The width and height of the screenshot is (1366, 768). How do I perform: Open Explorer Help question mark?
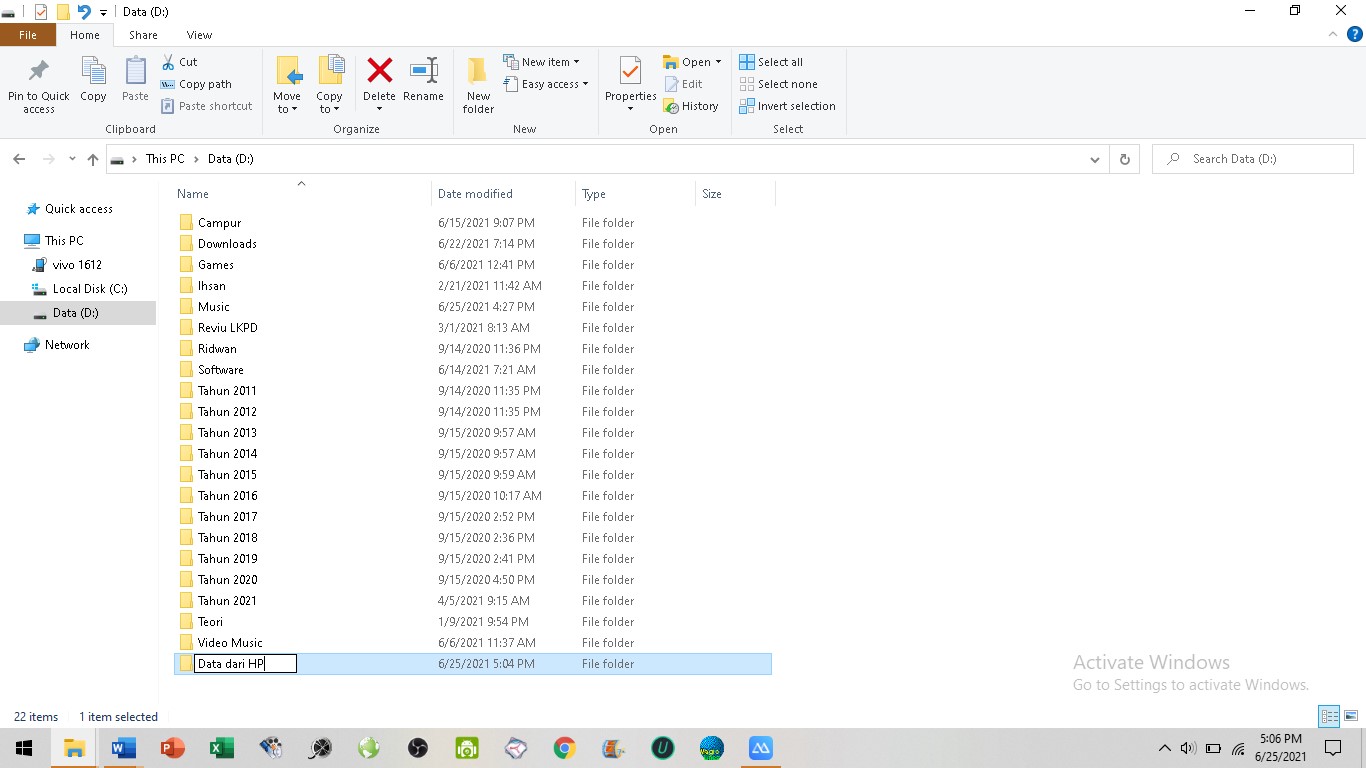pyautogui.click(x=1355, y=34)
